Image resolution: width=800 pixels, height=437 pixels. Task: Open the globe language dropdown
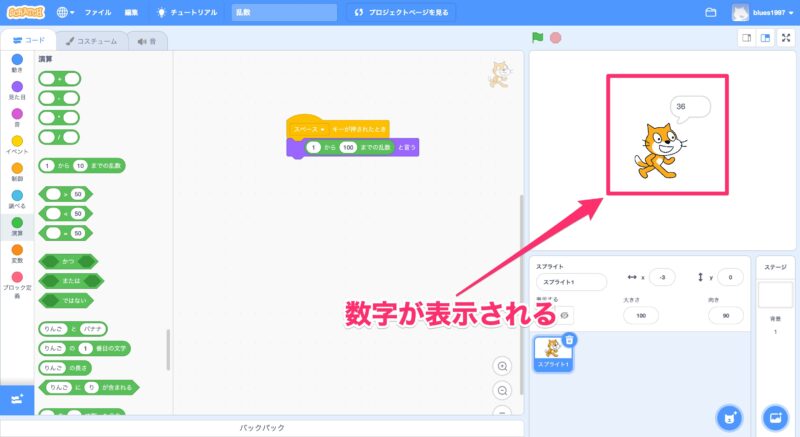pyautogui.click(x=67, y=13)
